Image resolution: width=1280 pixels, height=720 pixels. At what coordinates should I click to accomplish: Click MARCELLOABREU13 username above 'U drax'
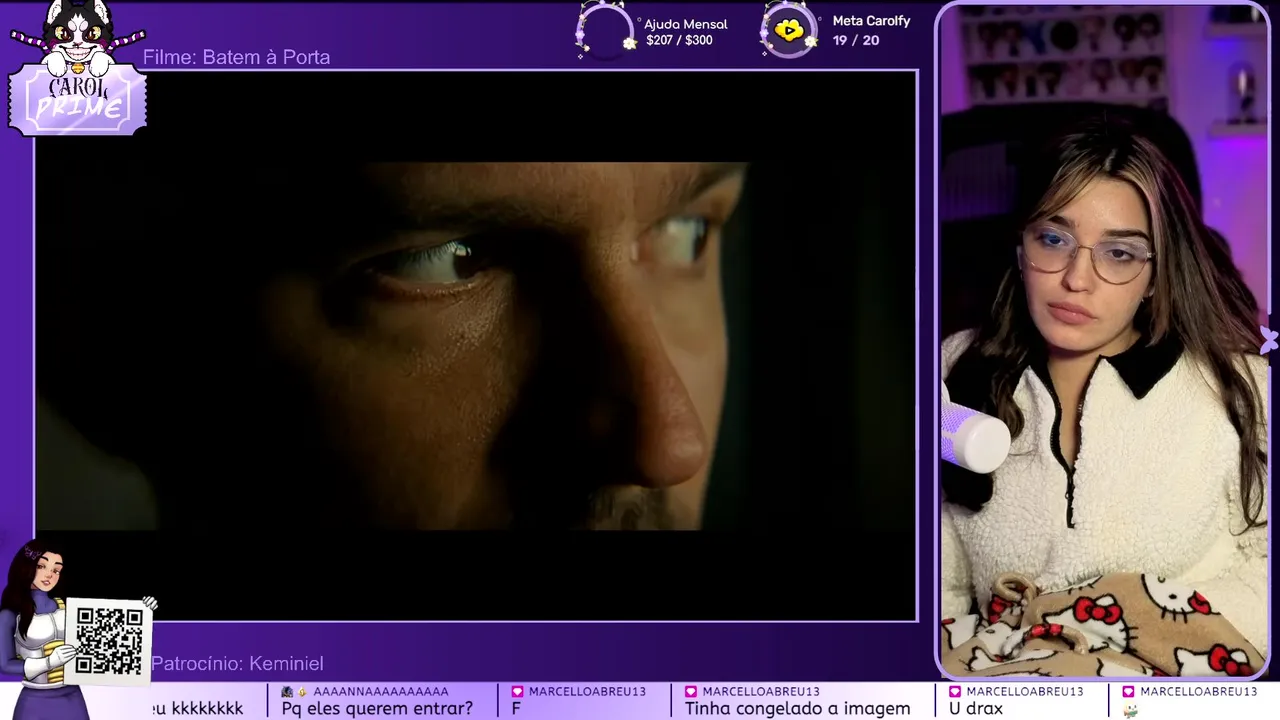pyautogui.click(x=1025, y=692)
